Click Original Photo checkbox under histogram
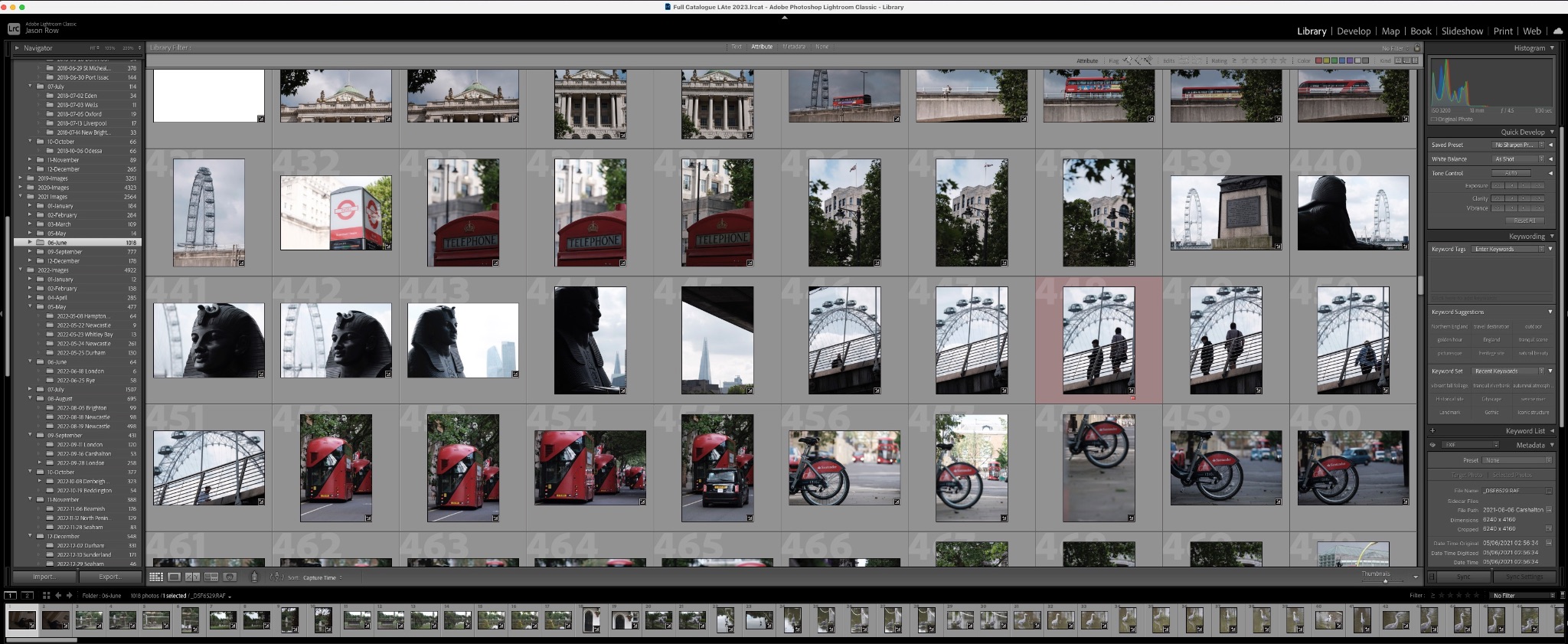Image resolution: width=1568 pixels, height=644 pixels. (1434, 119)
